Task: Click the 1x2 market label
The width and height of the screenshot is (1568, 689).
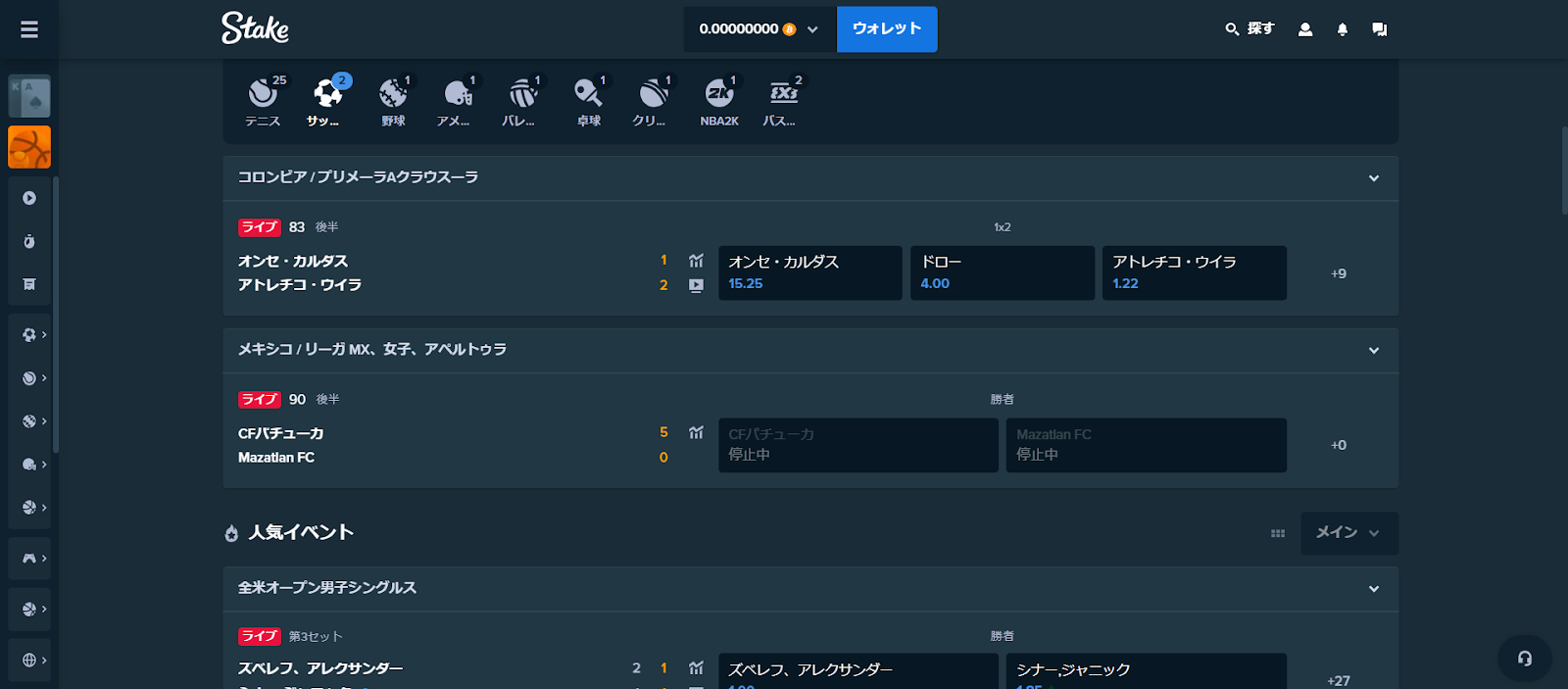Action: coord(1003,227)
